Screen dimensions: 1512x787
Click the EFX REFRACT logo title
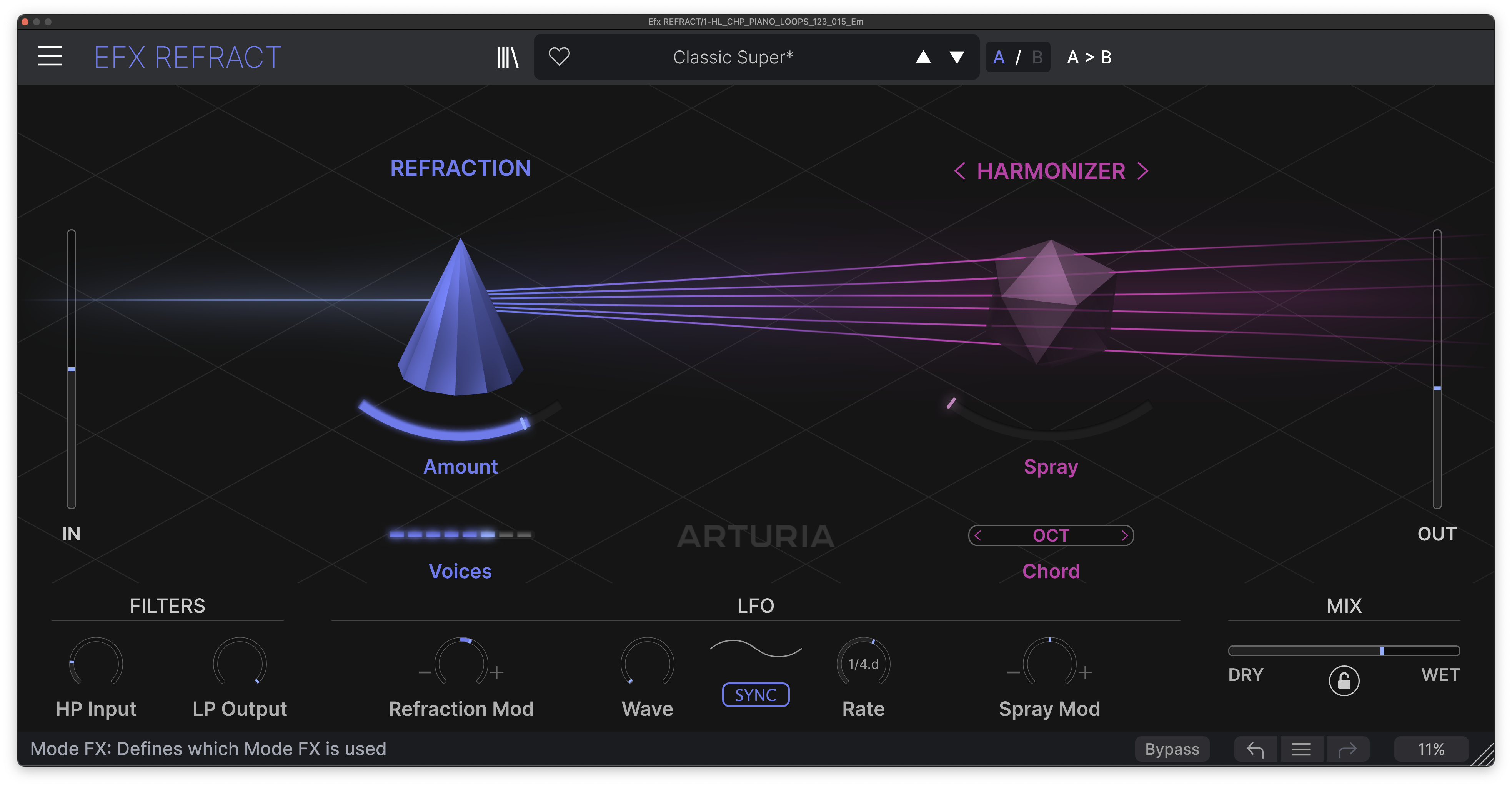(188, 57)
